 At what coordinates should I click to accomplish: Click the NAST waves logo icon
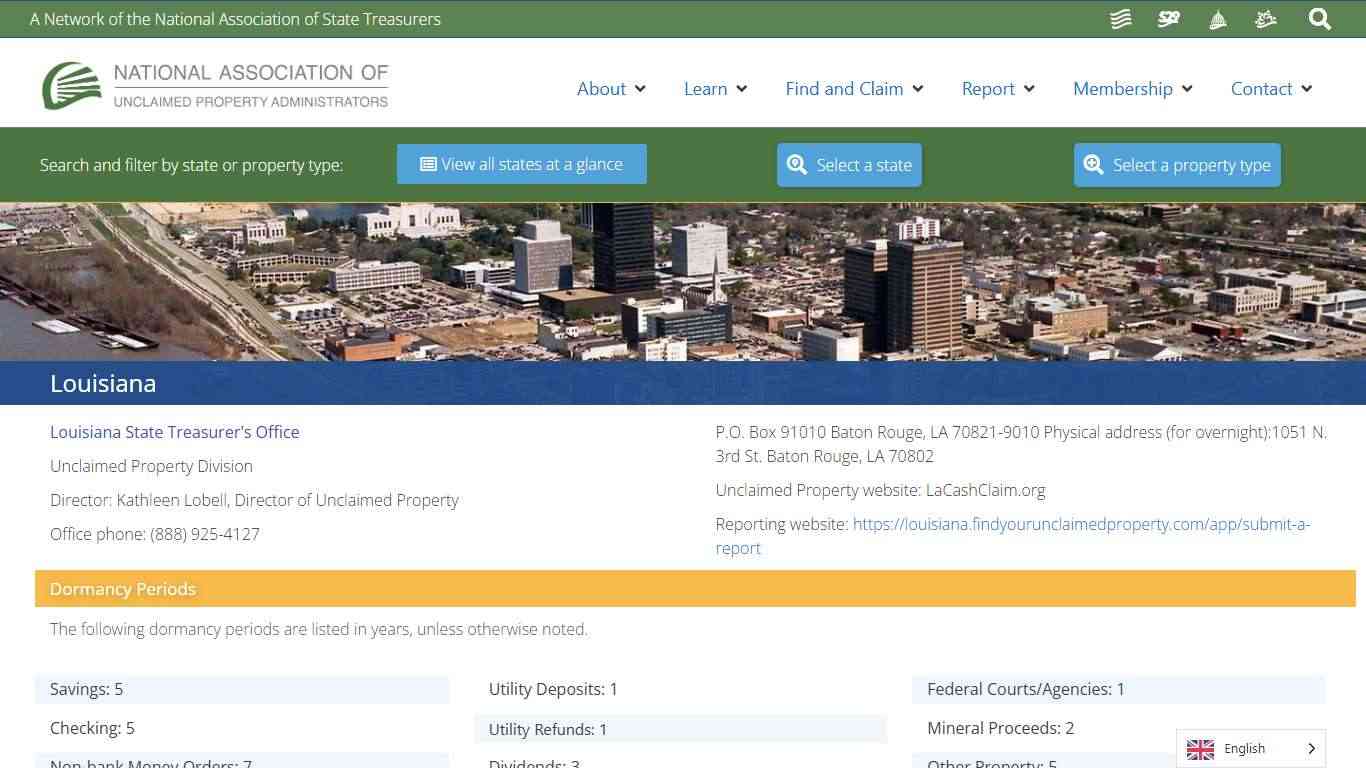tap(1120, 19)
